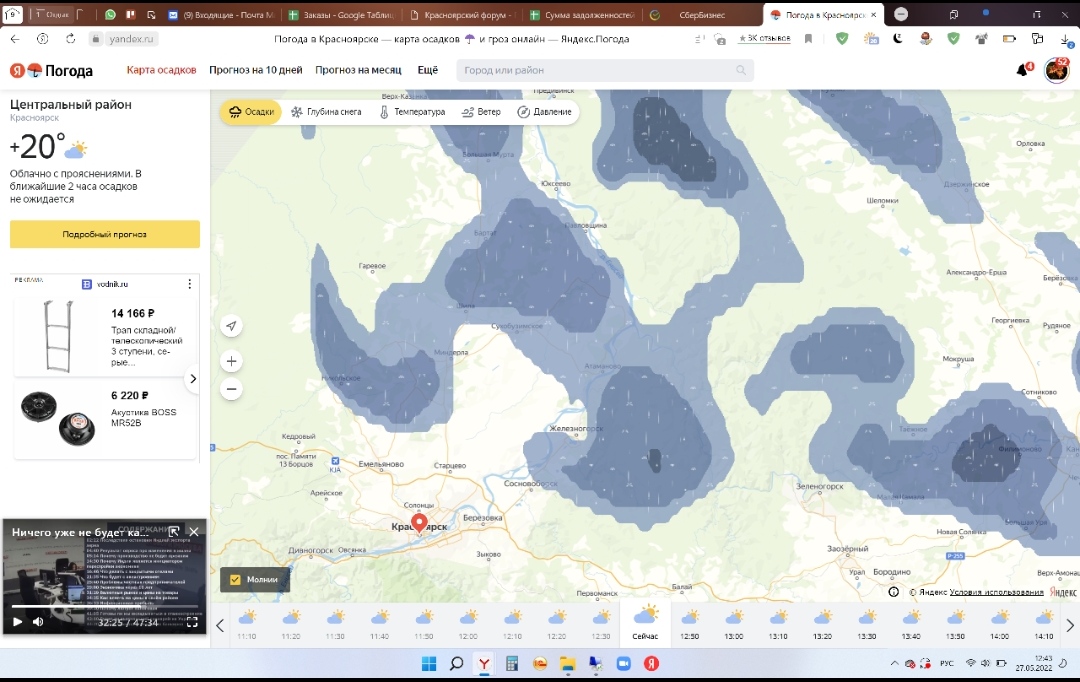This screenshot has height=682, width=1080.
Task: Open Calculator from the taskbar
Action: pyautogui.click(x=512, y=664)
